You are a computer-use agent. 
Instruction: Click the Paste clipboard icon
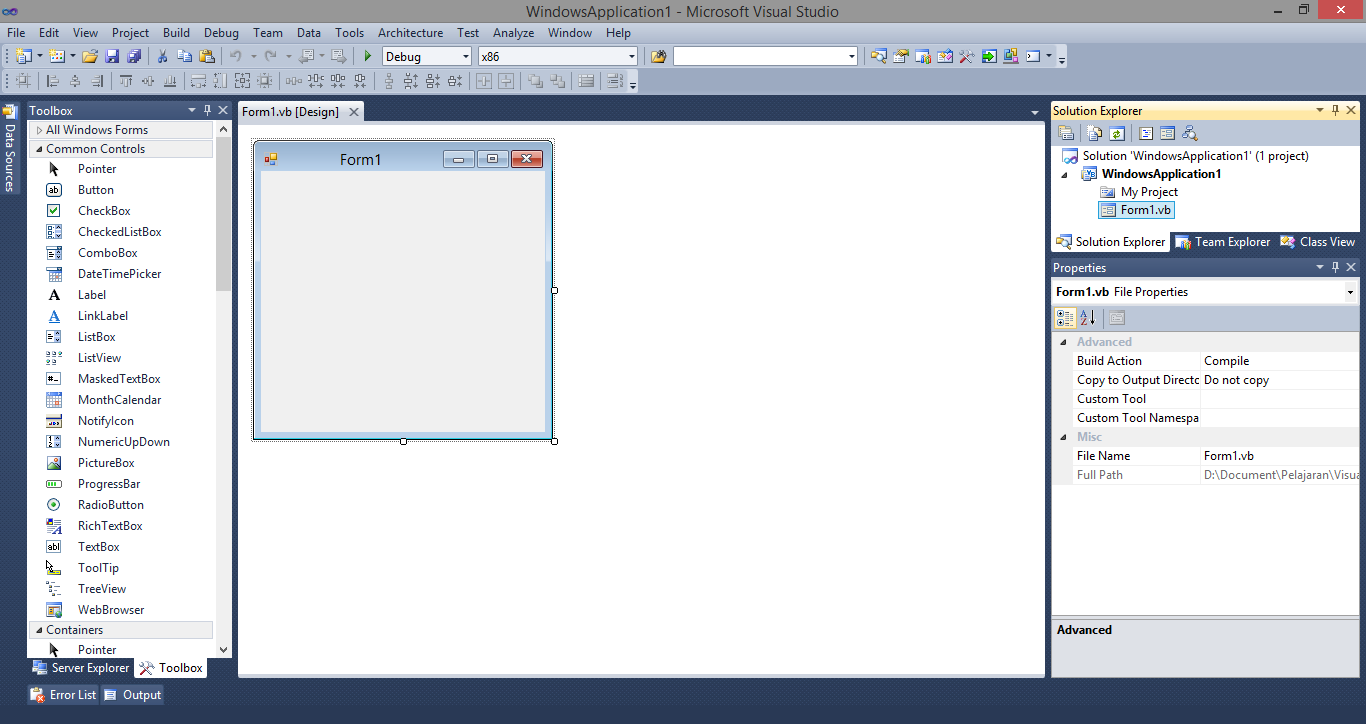click(207, 56)
